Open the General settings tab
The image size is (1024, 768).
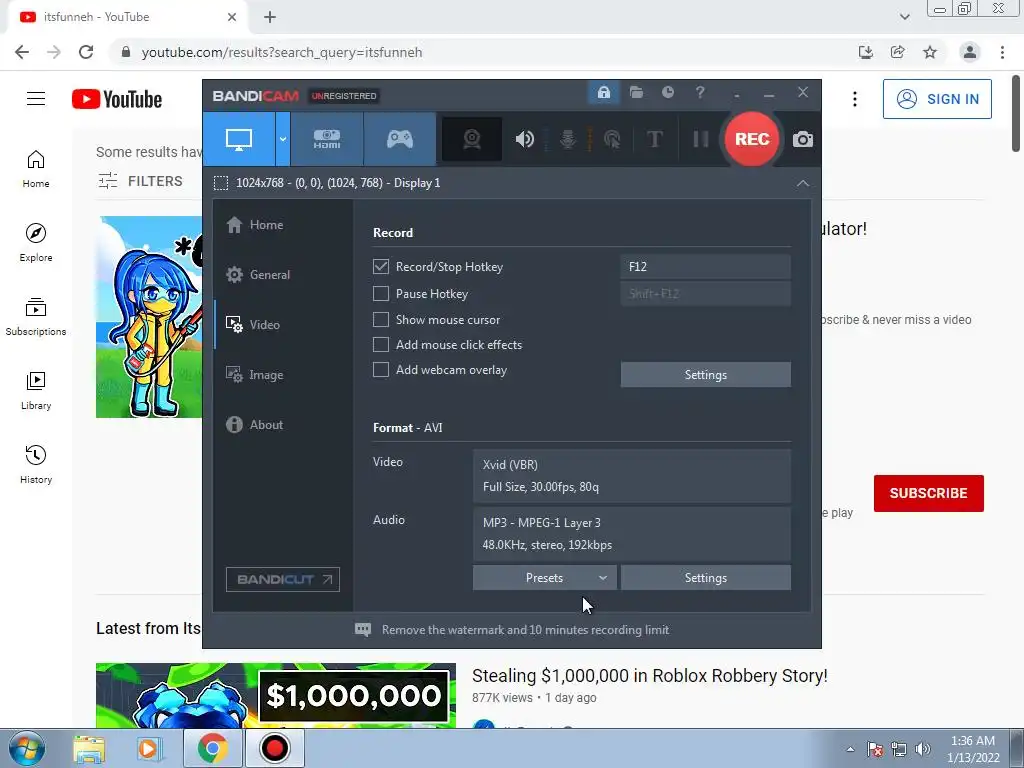[x=258, y=275]
